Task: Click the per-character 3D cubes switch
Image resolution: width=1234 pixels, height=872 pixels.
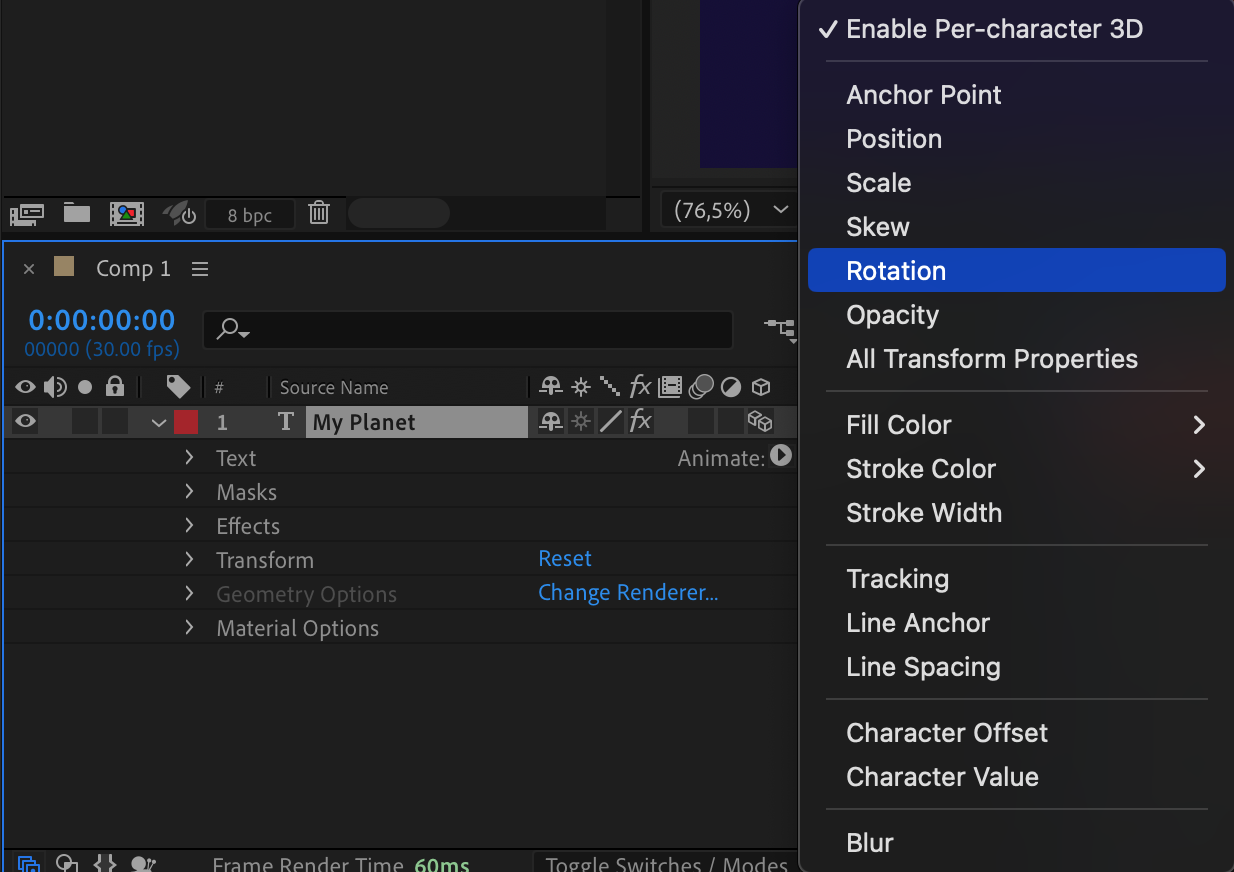Action: 760,422
